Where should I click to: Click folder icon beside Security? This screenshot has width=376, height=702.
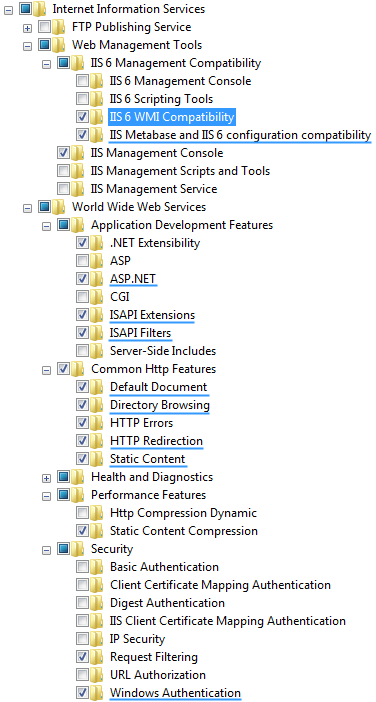(x=77, y=548)
